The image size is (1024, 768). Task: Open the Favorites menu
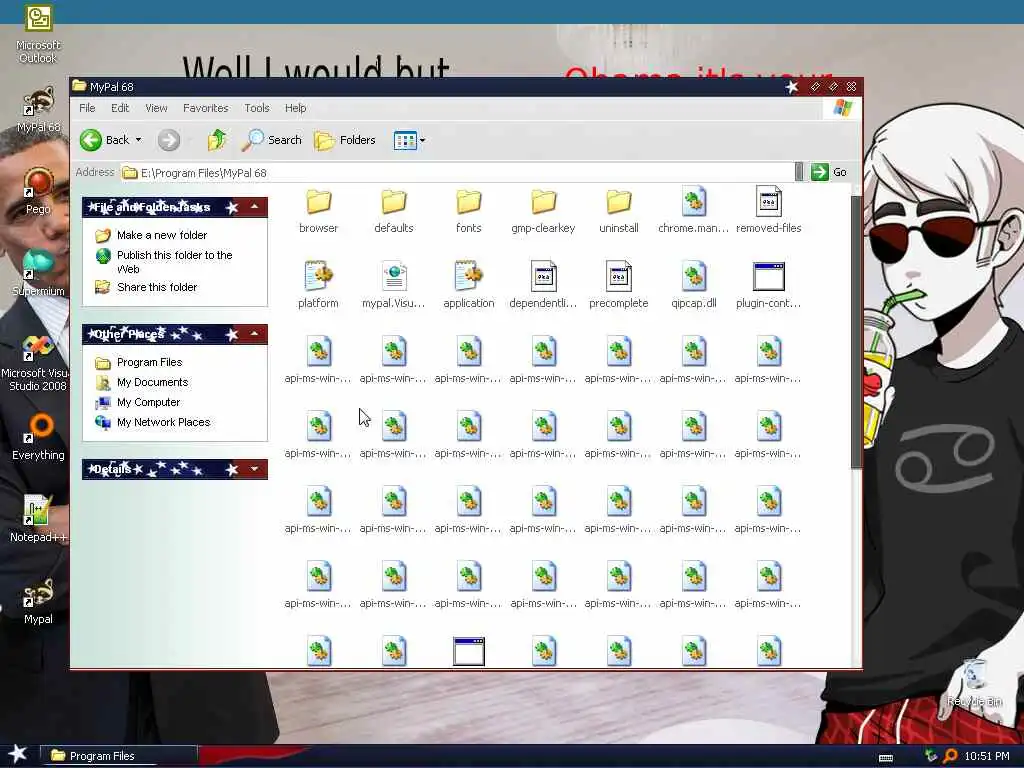(206, 108)
